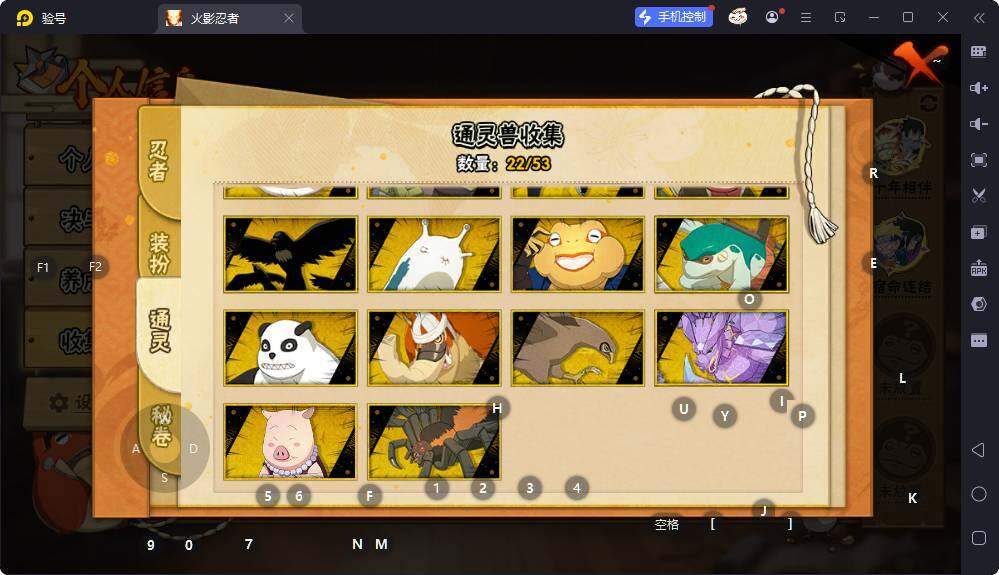The width and height of the screenshot is (999, 575).
Task: Click the emulator volume up icon
Action: coord(979,88)
